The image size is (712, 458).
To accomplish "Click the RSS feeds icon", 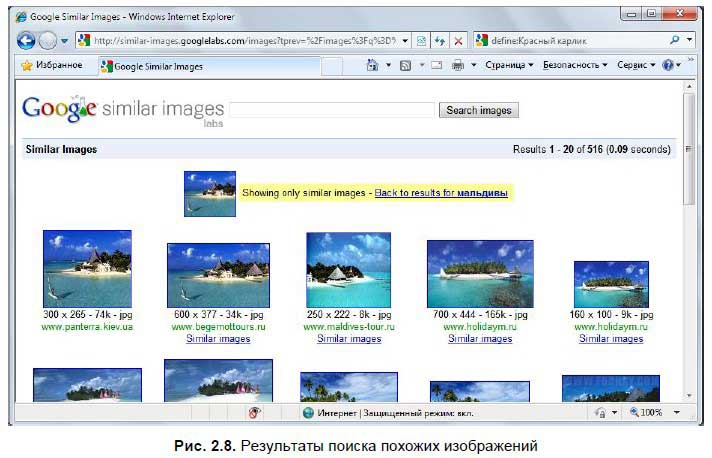I will pos(405,65).
